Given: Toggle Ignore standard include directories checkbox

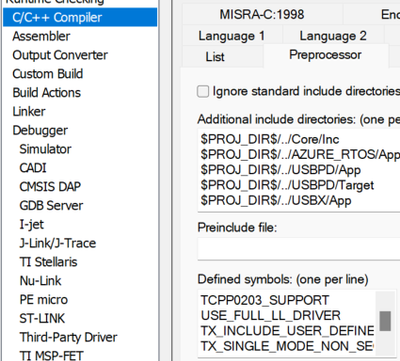Looking at the screenshot, I should 203,91.
